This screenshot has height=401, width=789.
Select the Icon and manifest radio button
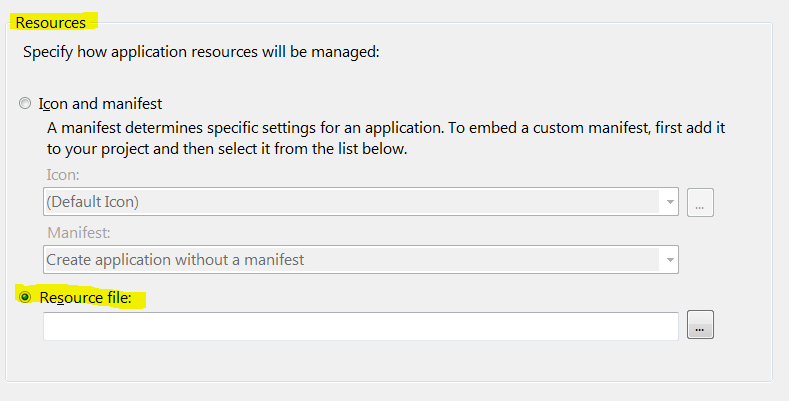pos(25,104)
